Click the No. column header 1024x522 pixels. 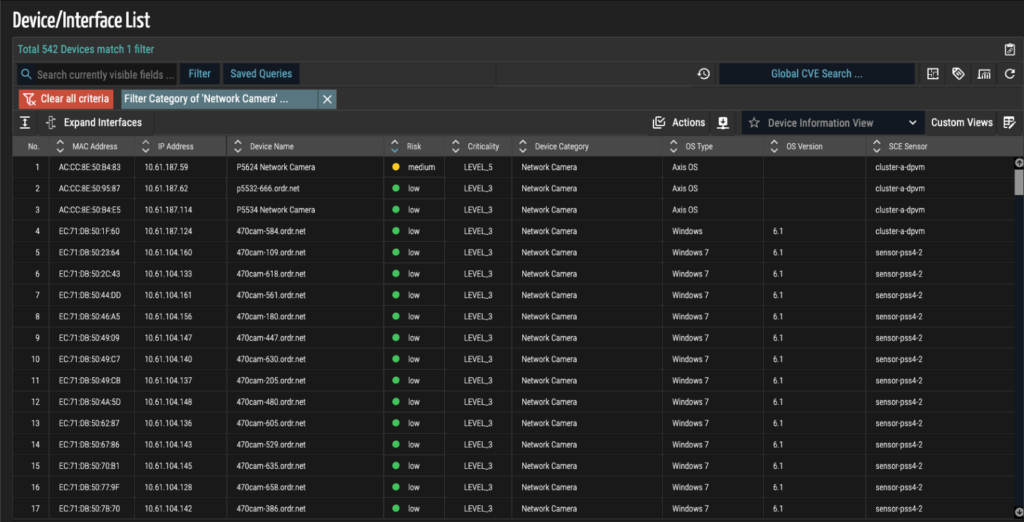click(34, 146)
